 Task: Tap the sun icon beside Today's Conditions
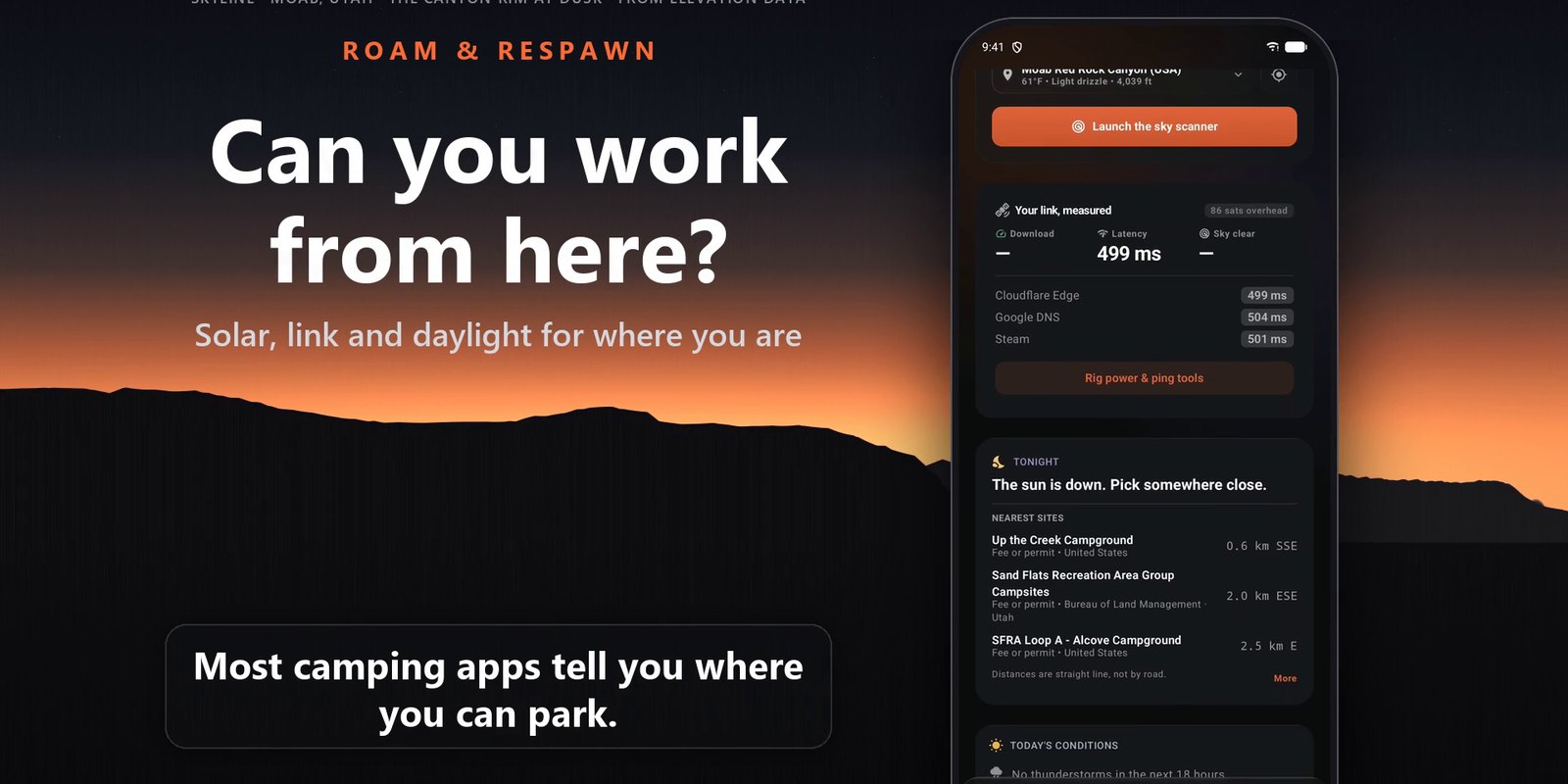tap(997, 746)
